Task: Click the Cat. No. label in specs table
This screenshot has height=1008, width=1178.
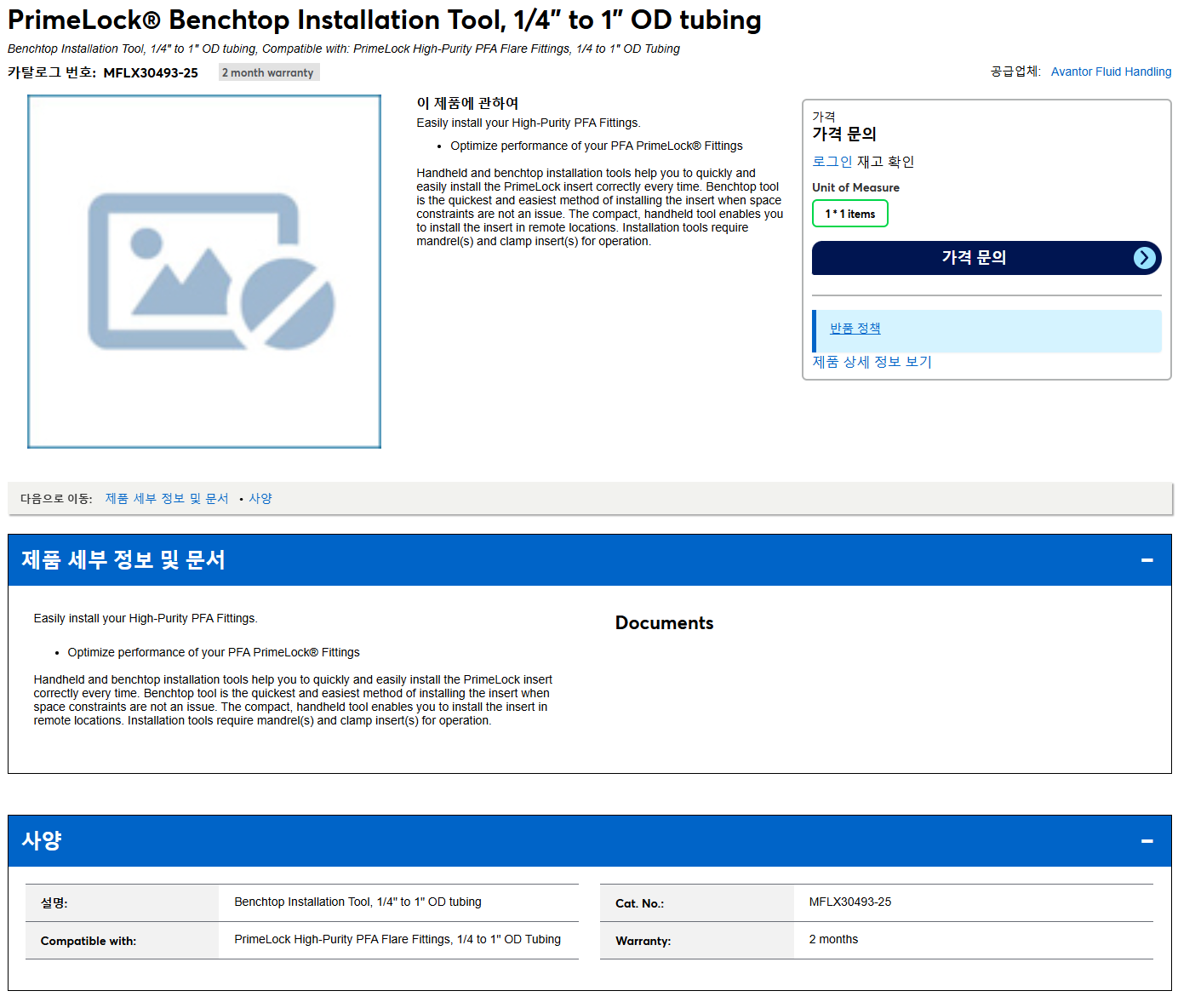Action: [x=639, y=903]
